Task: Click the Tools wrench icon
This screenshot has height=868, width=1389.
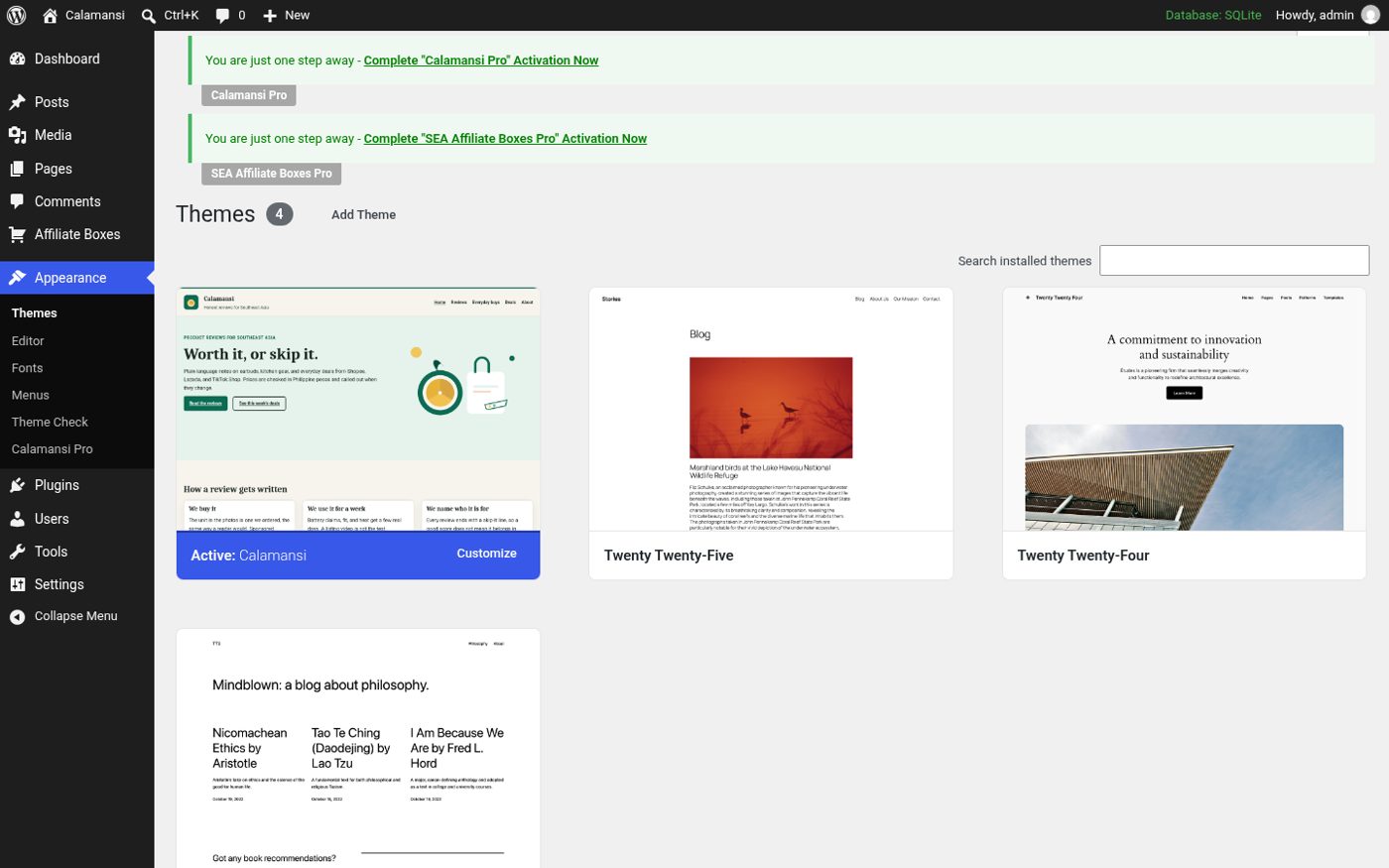Action: point(17,552)
